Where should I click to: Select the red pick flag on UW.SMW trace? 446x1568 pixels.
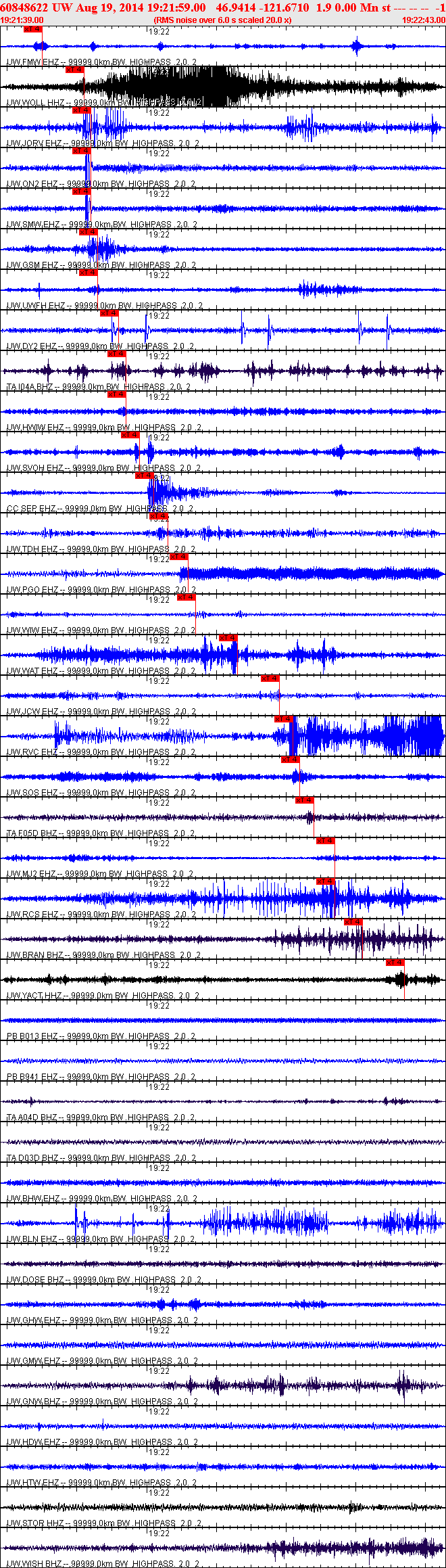coord(82,191)
